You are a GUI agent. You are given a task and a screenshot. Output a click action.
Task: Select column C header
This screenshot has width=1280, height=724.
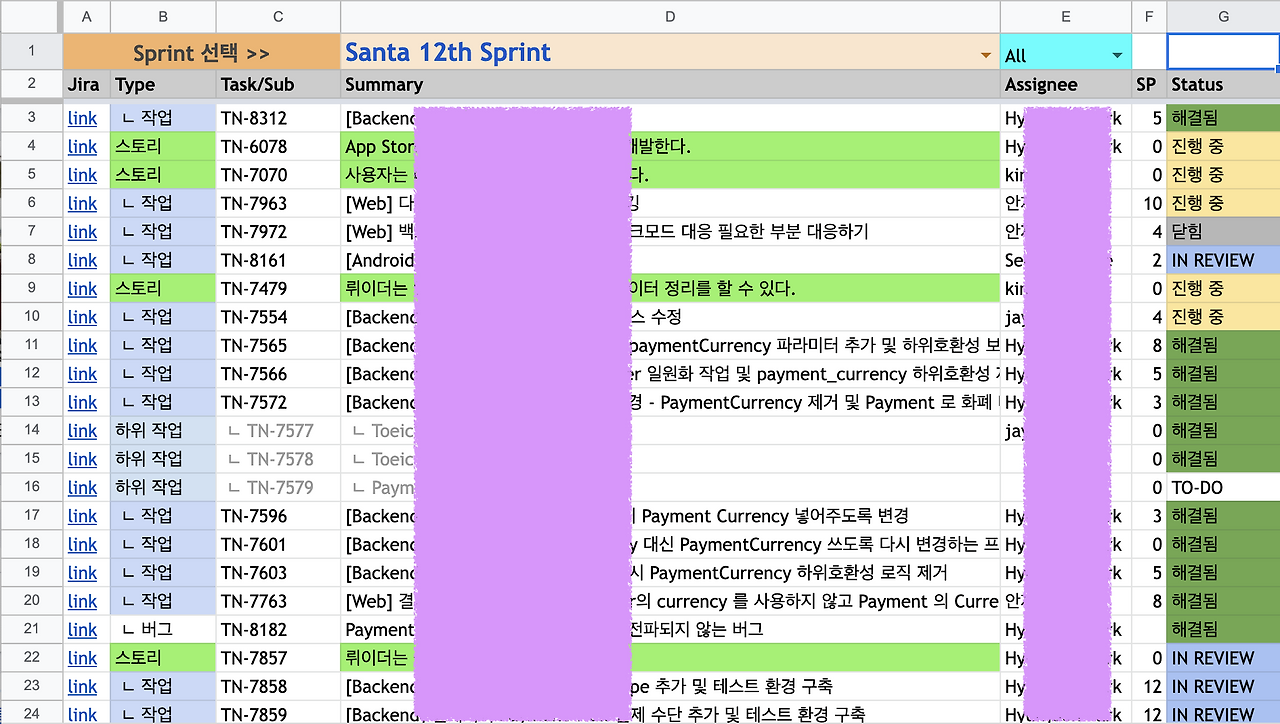[x=278, y=16]
